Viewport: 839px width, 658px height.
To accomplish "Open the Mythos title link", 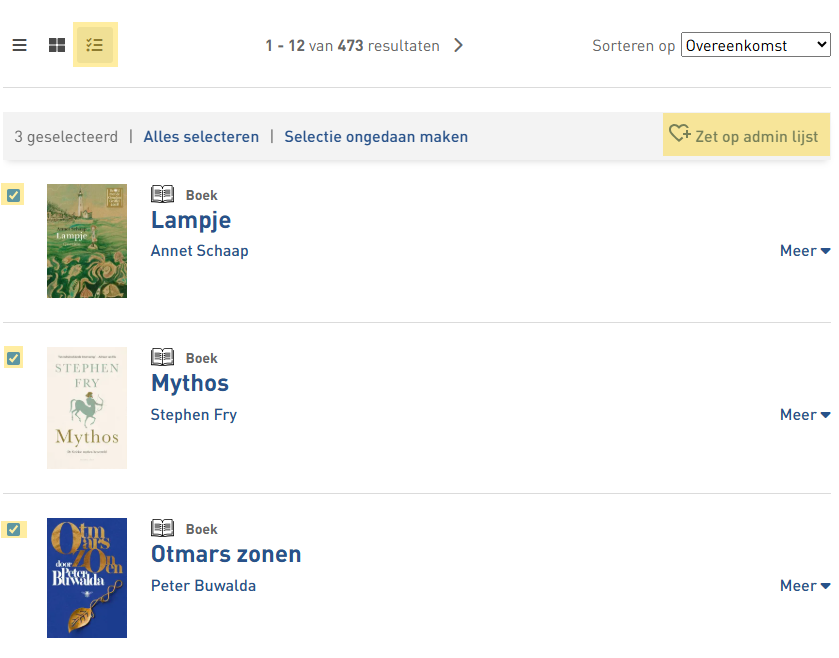I will [190, 383].
